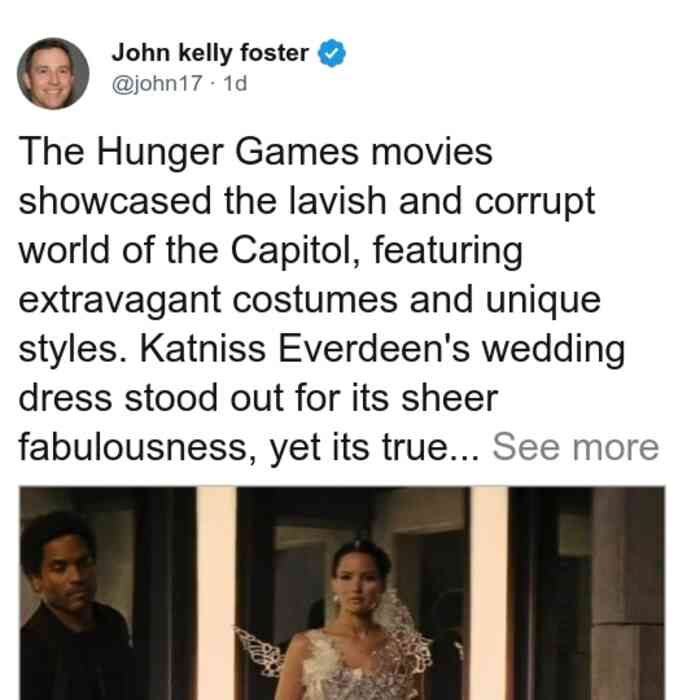The width and height of the screenshot is (700, 700).
Task: Click 'dress stood out' in the post
Action: 151,397
